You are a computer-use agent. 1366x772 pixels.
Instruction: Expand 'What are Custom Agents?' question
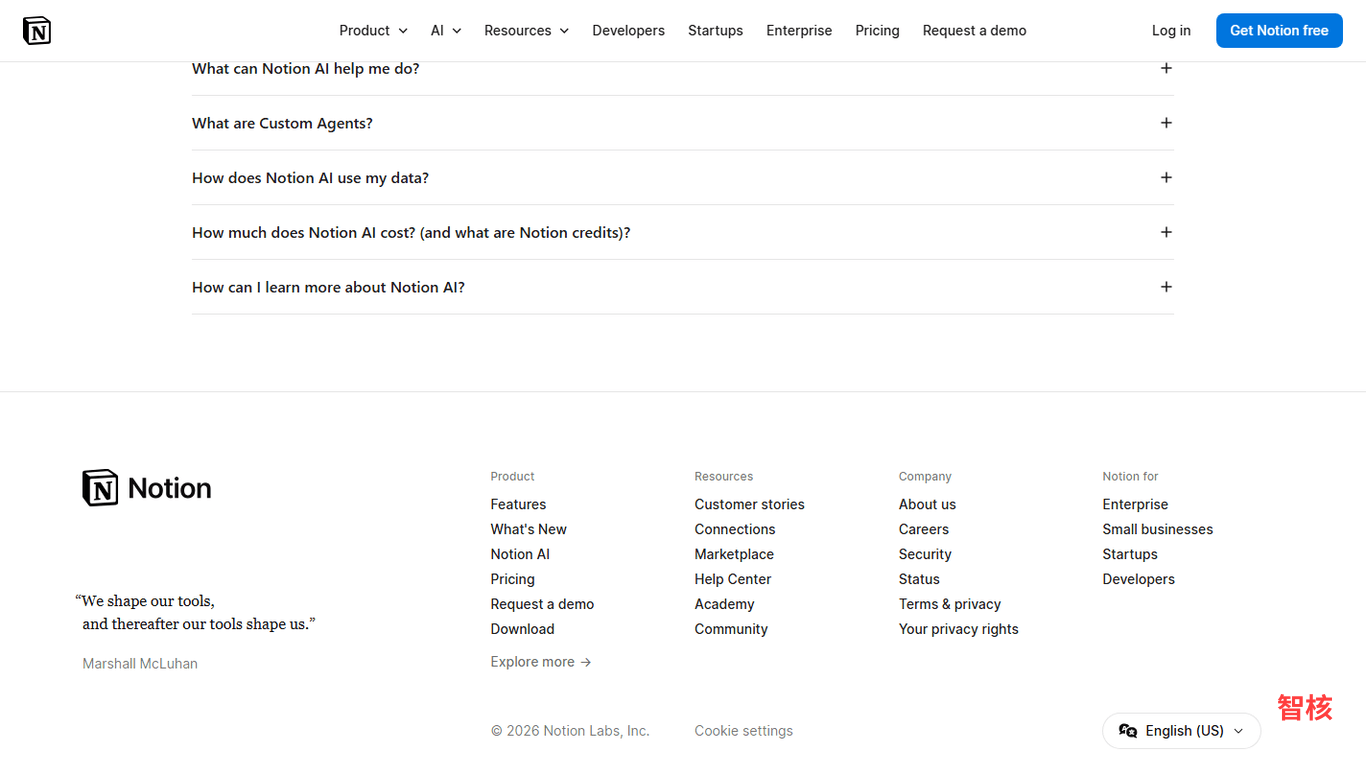point(683,123)
